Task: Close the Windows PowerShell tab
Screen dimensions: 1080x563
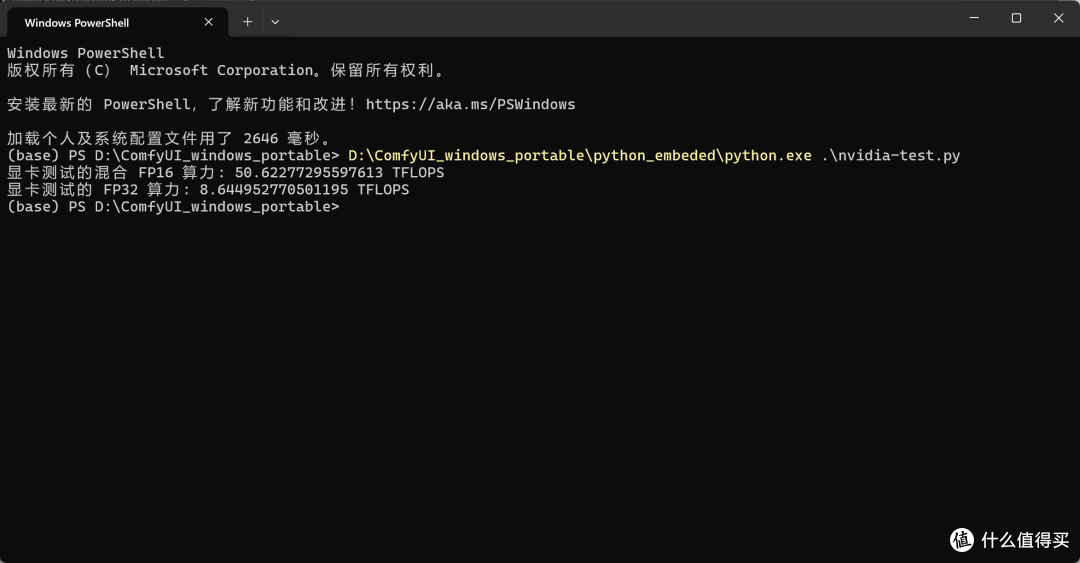Action: [x=209, y=22]
